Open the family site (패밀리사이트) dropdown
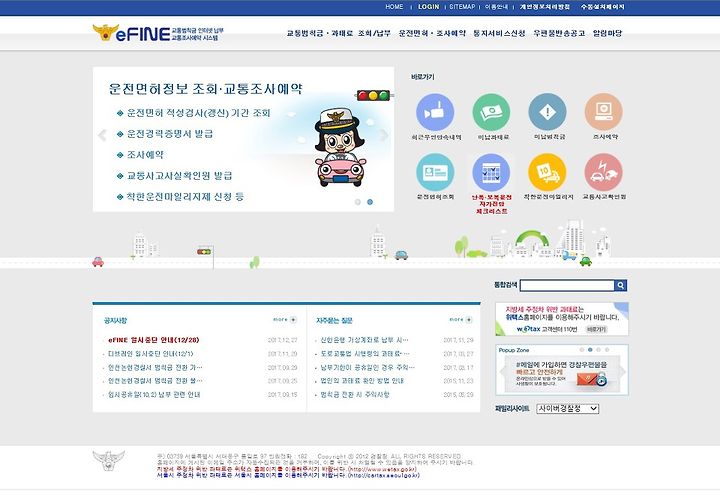 [568, 408]
